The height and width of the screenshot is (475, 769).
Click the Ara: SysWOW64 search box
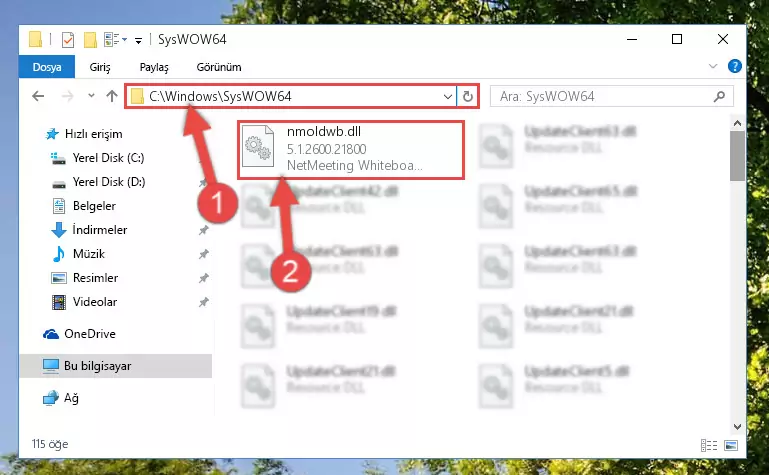click(x=612, y=96)
